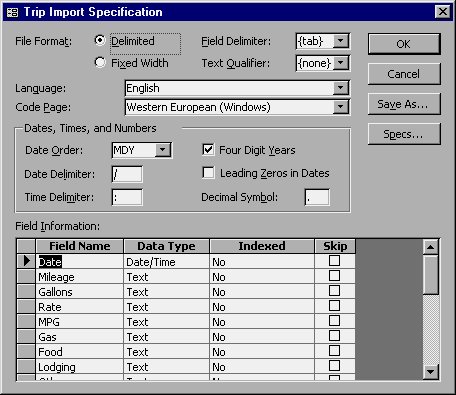
Task: Check Skip for the MPG field
Action: (x=334, y=320)
